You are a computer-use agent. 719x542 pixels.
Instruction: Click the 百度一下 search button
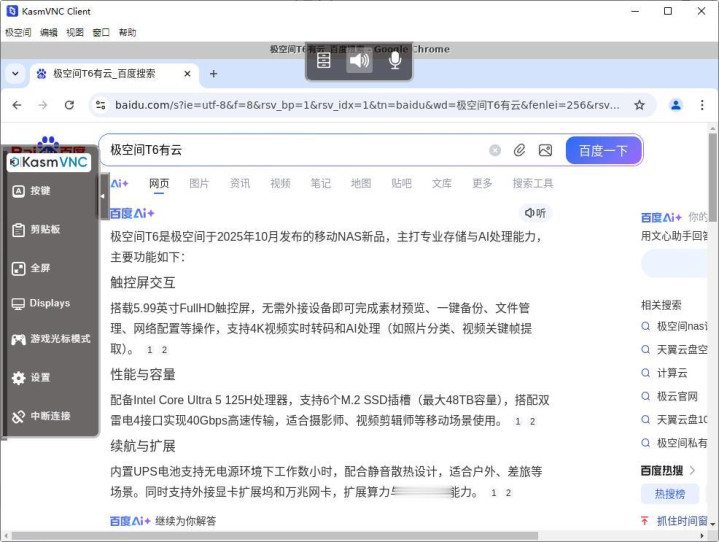603,150
